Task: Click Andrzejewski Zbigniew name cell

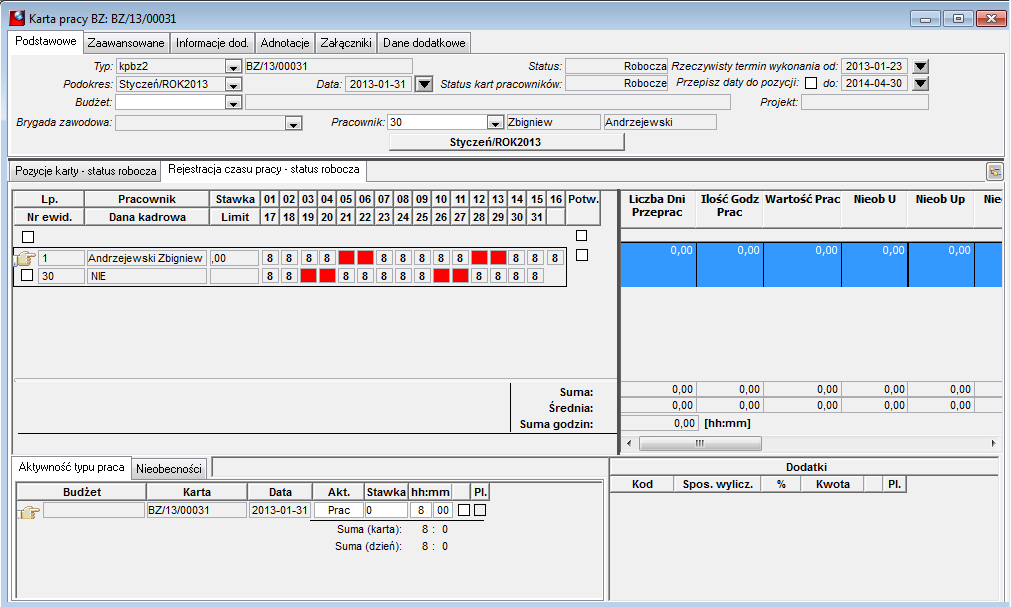Action: pyautogui.click(x=146, y=258)
